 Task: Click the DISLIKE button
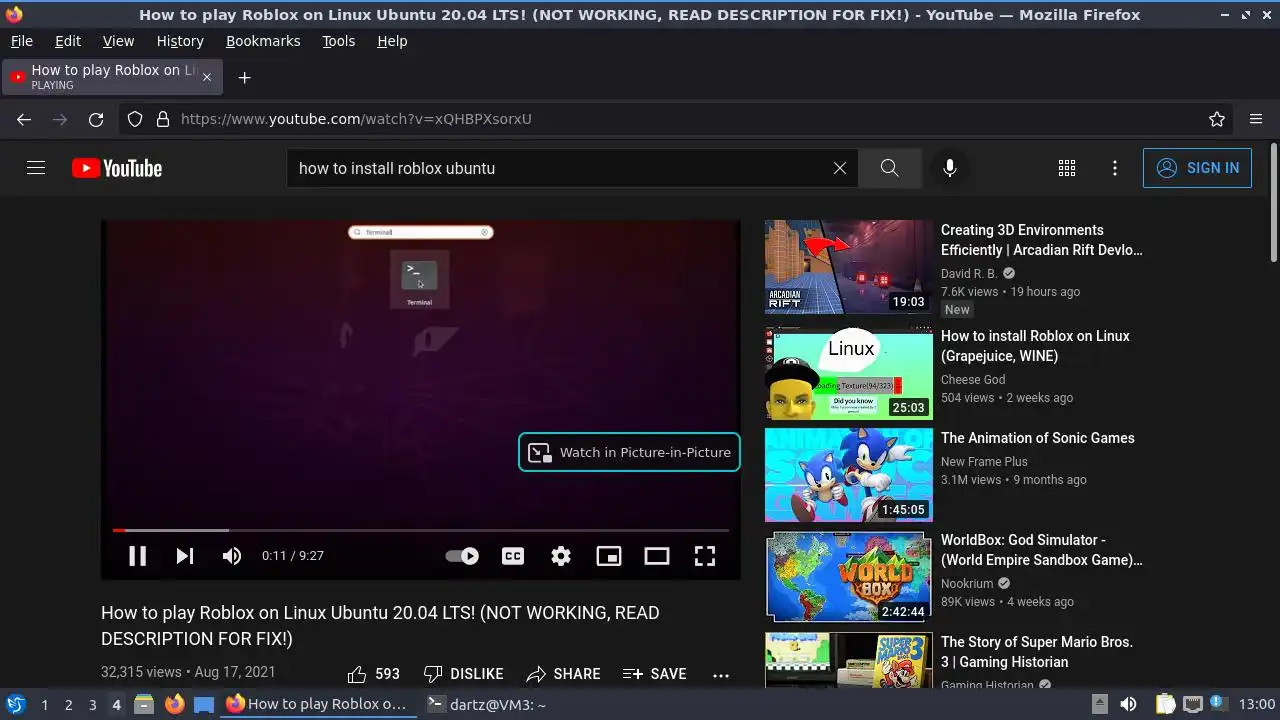[463, 674]
